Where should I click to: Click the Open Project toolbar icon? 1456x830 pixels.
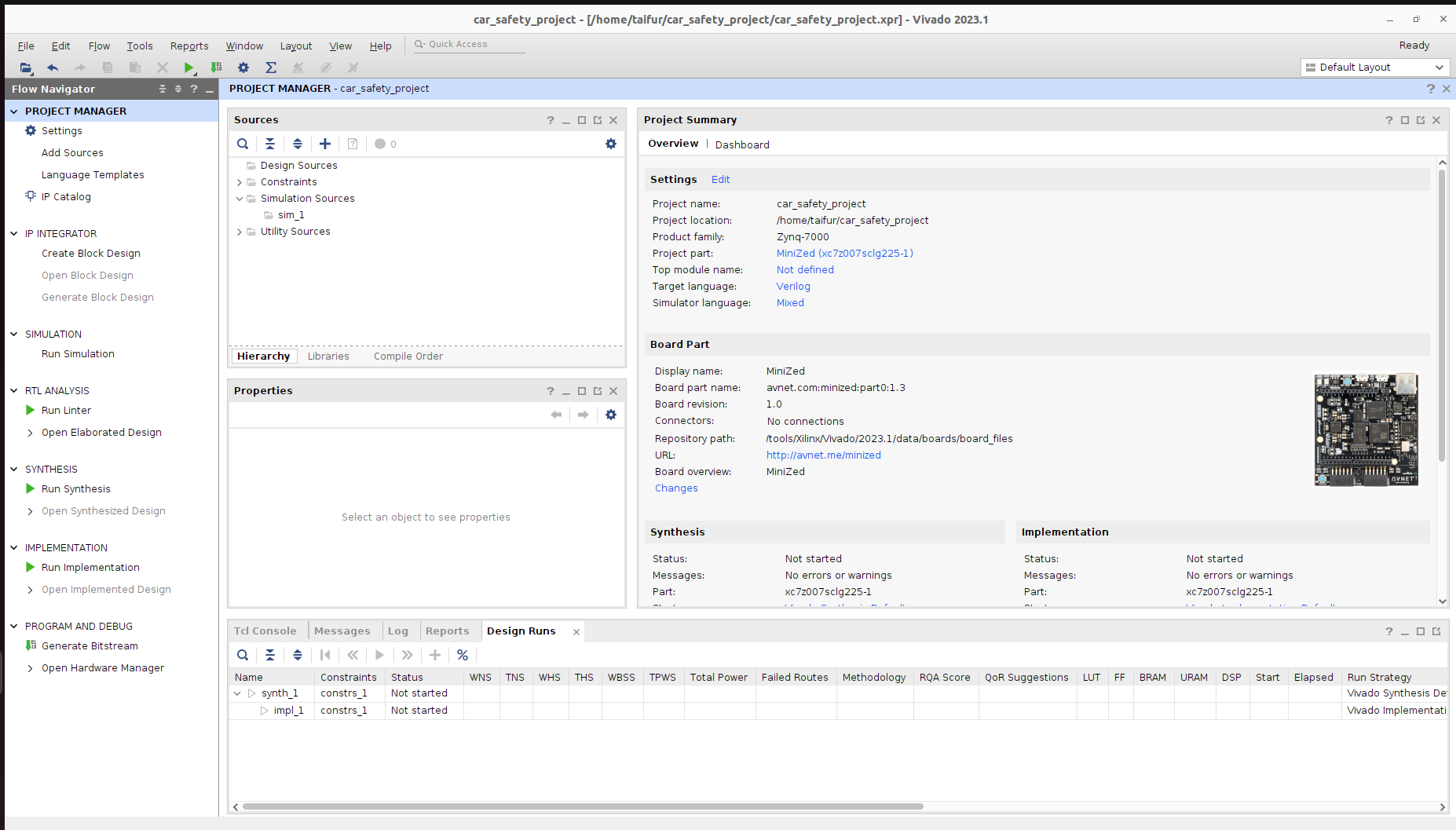(26, 68)
